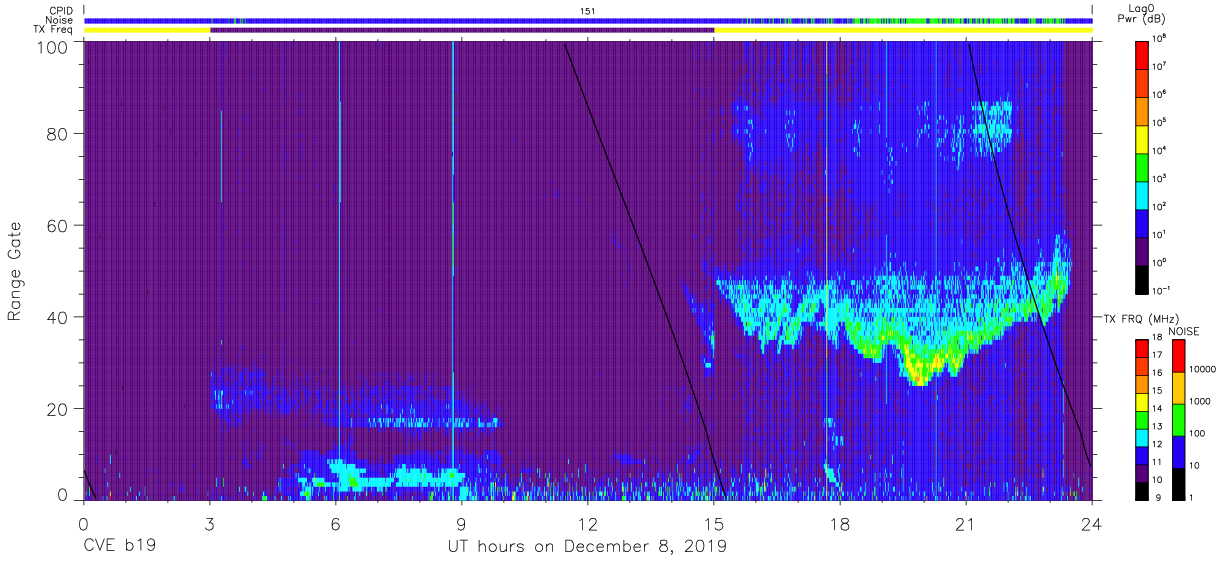Click the 'CVE b19' radar label
Screen dimensions: 1228x567
point(119,547)
